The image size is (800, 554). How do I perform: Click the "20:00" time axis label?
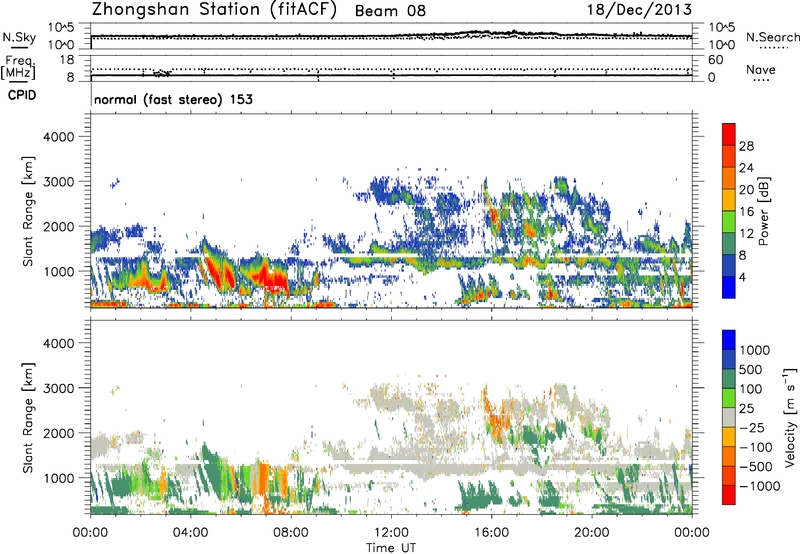pyautogui.click(x=592, y=533)
